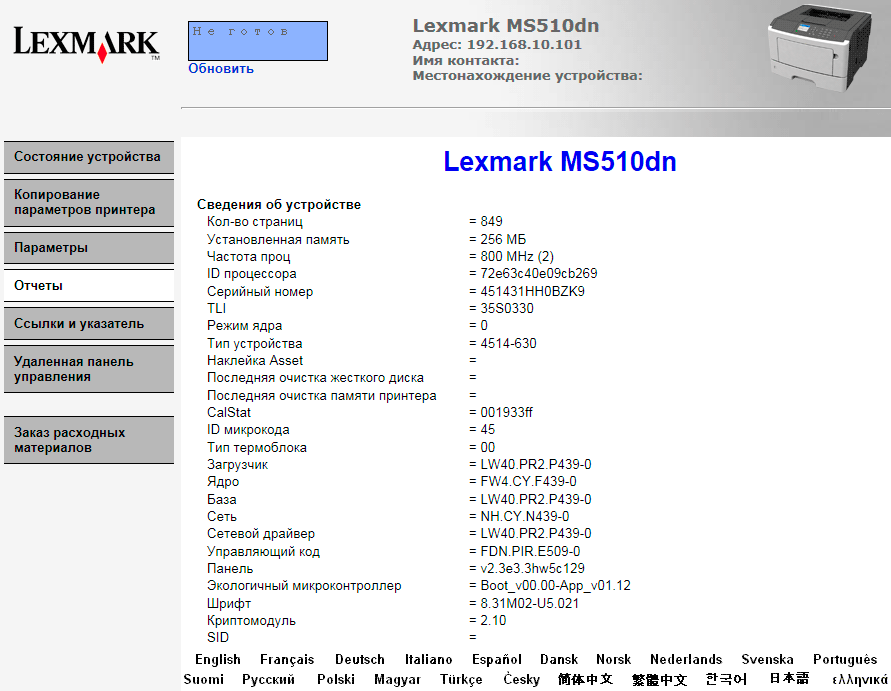Switch language to Norsk
Viewport: 891px width, 691px height.
tap(614, 660)
